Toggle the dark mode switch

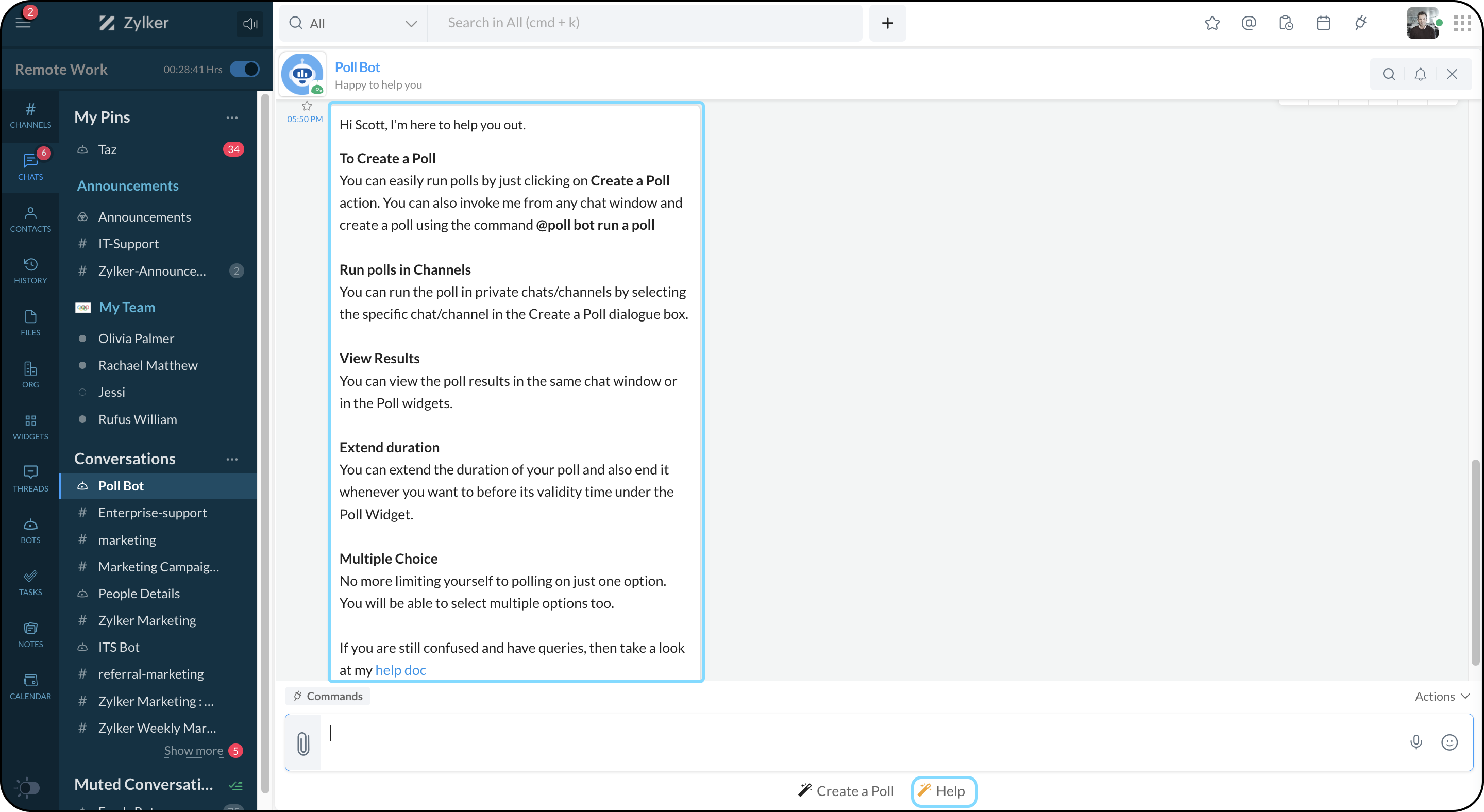point(26,787)
